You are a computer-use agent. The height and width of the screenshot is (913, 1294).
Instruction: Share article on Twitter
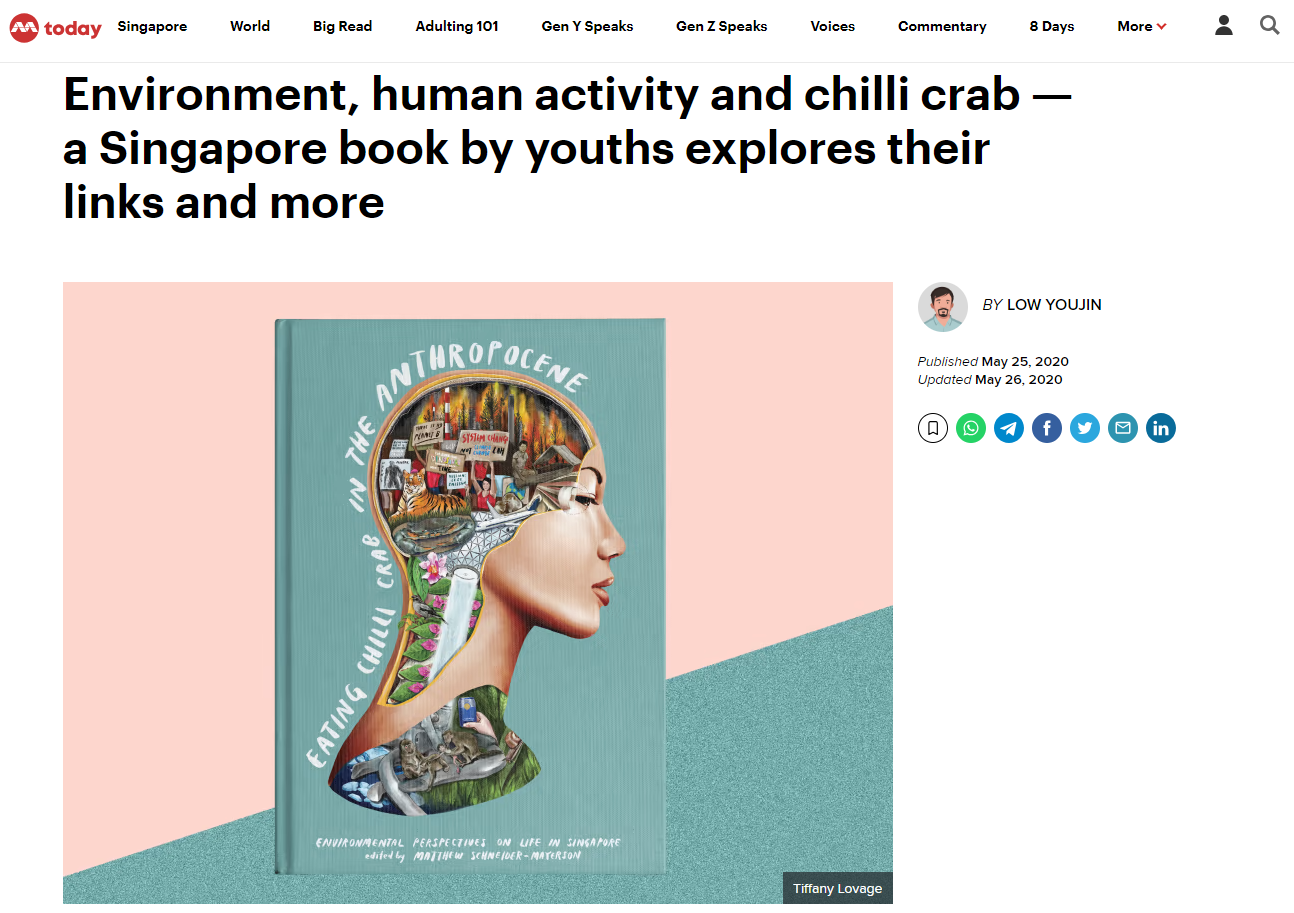[1085, 429]
